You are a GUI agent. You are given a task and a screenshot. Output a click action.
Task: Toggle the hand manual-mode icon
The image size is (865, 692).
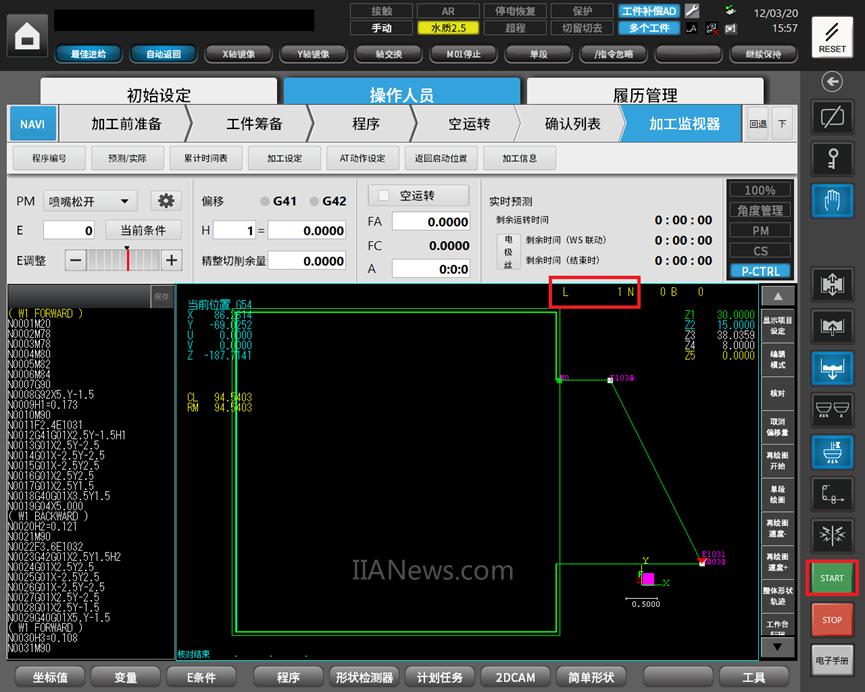coord(832,201)
